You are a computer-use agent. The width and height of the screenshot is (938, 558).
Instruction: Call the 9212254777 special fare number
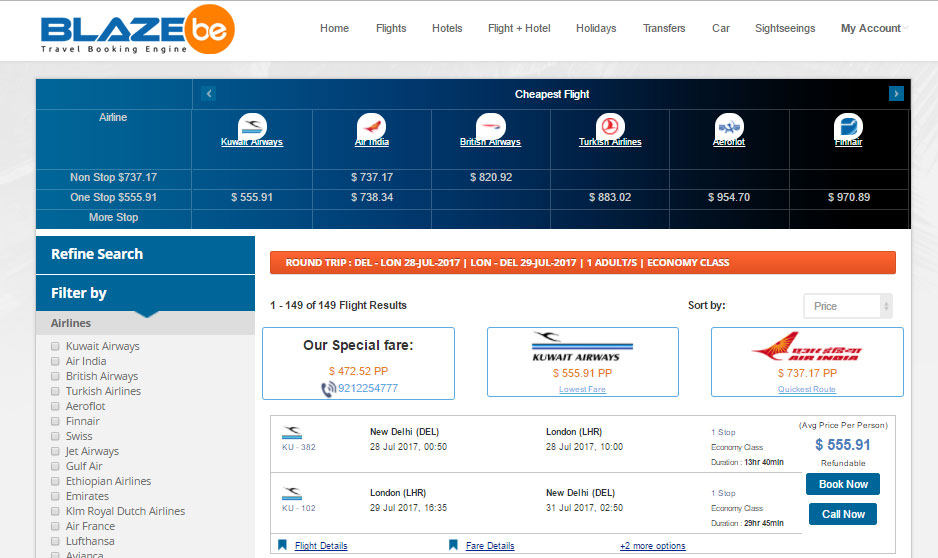point(367,388)
